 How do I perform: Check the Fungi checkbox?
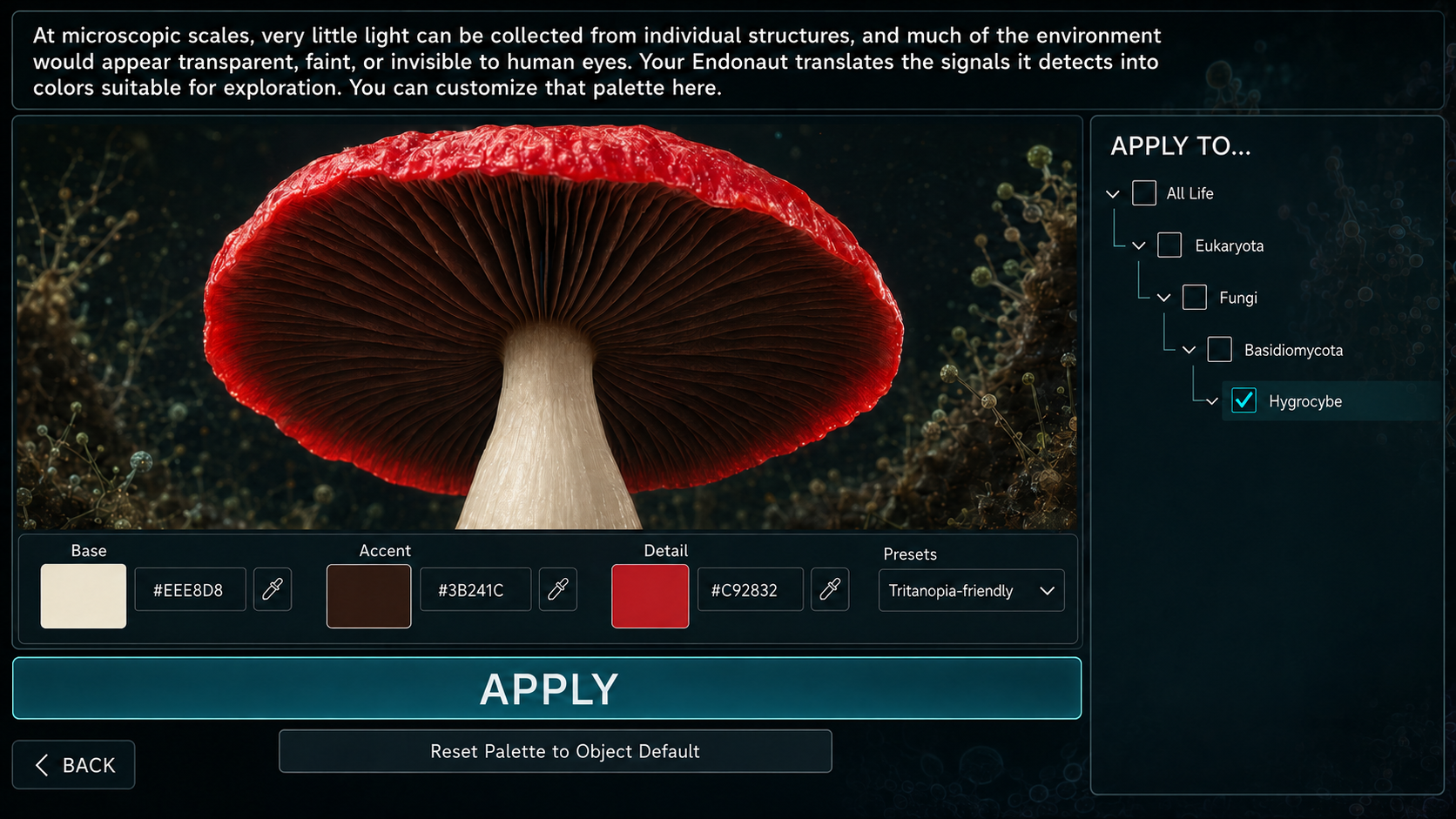(1195, 298)
